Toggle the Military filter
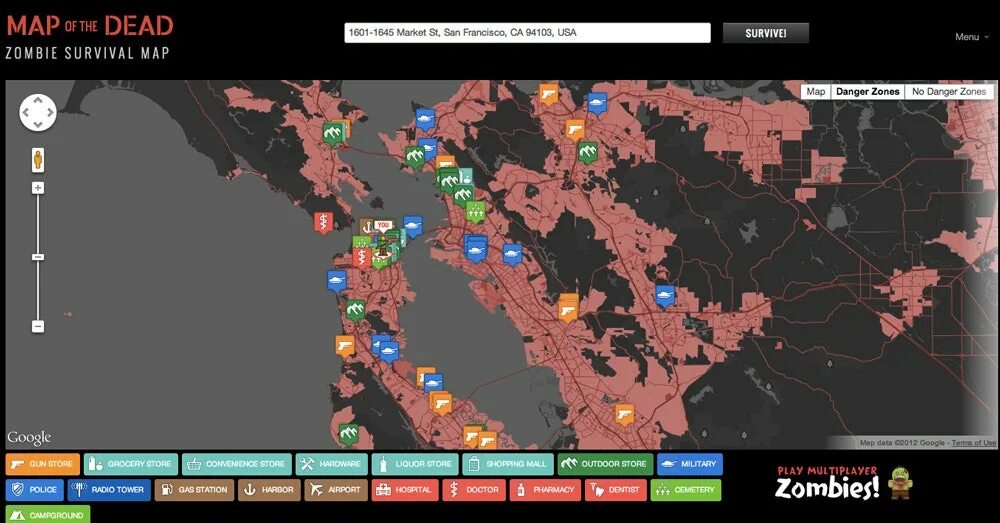 click(690, 464)
